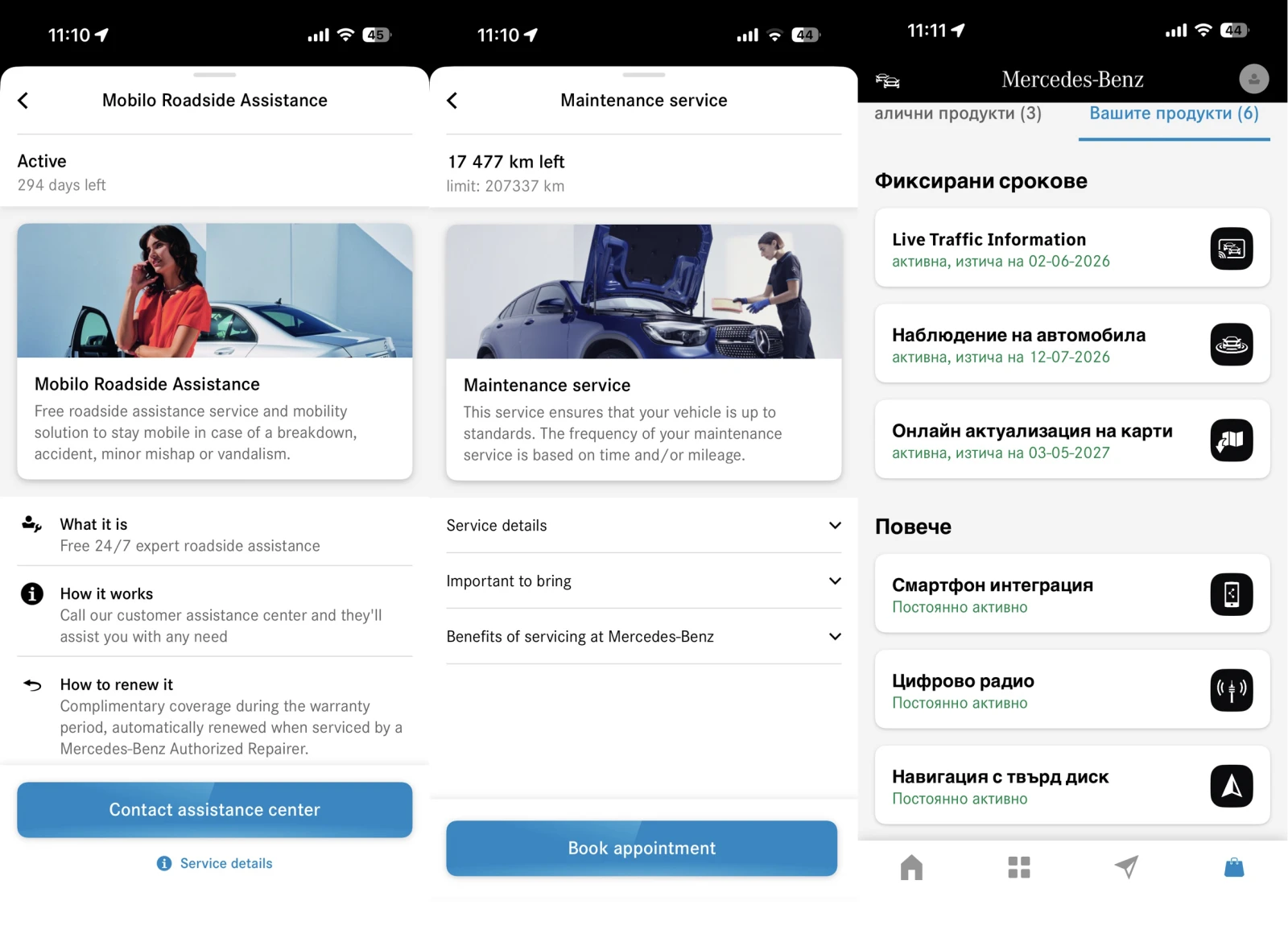
Task: Go back from Mobilo Roadside Assistance screen
Action: click(x=23, y=101)
